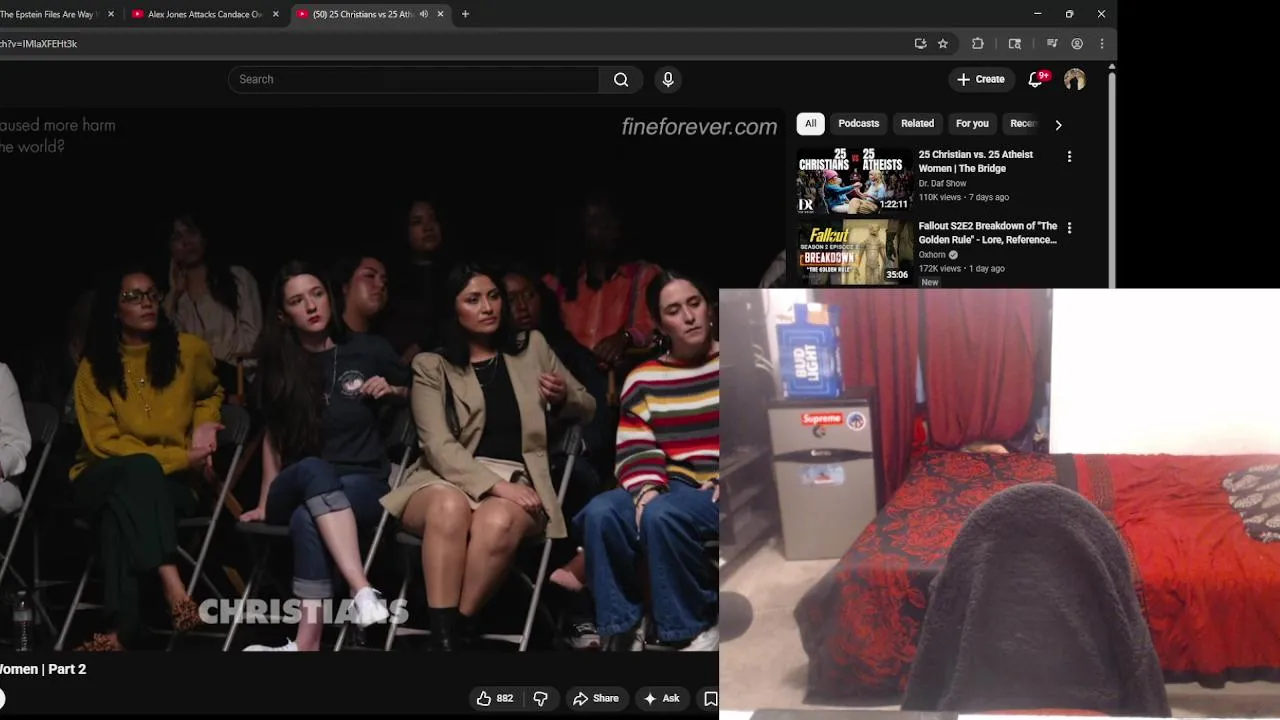Dislike the current video
Screen dimensions: 1280x720
[540, 698]
